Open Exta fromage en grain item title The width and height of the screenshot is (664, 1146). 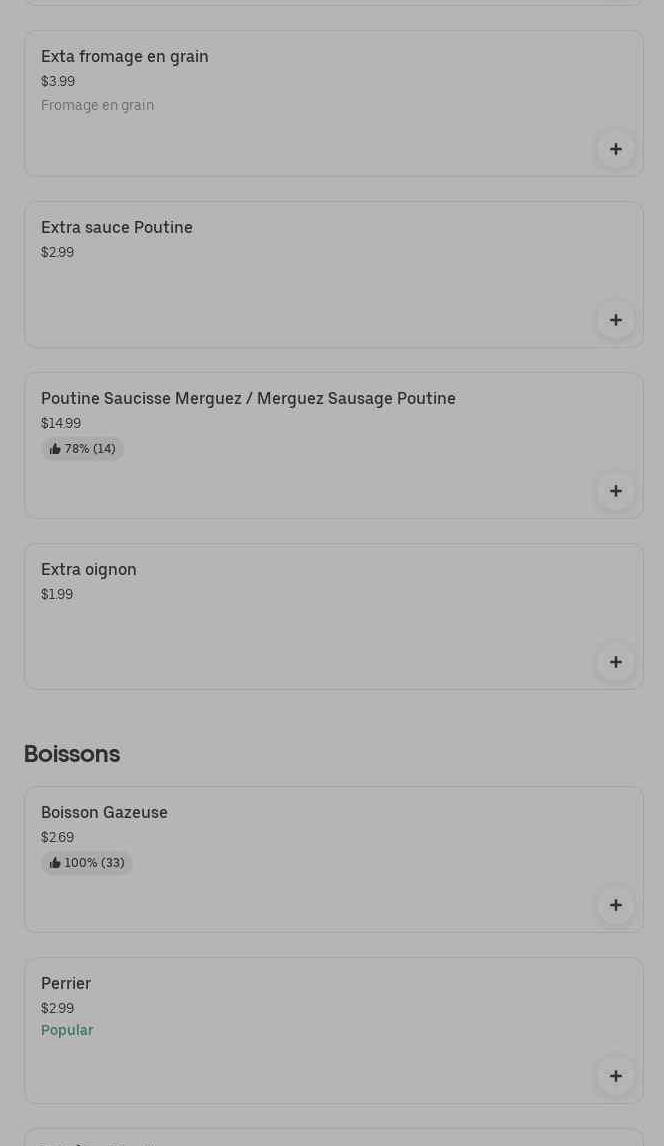(x=125, y=57)
